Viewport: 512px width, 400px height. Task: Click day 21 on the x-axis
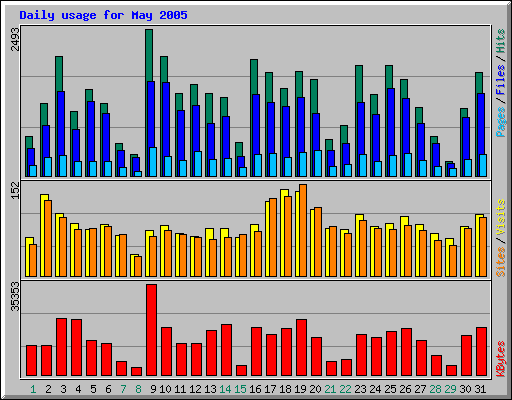tap(330, 389)
